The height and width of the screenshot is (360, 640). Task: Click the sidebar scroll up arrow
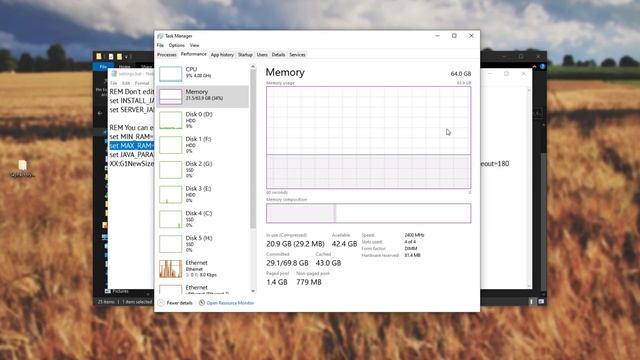pos(253,66)
